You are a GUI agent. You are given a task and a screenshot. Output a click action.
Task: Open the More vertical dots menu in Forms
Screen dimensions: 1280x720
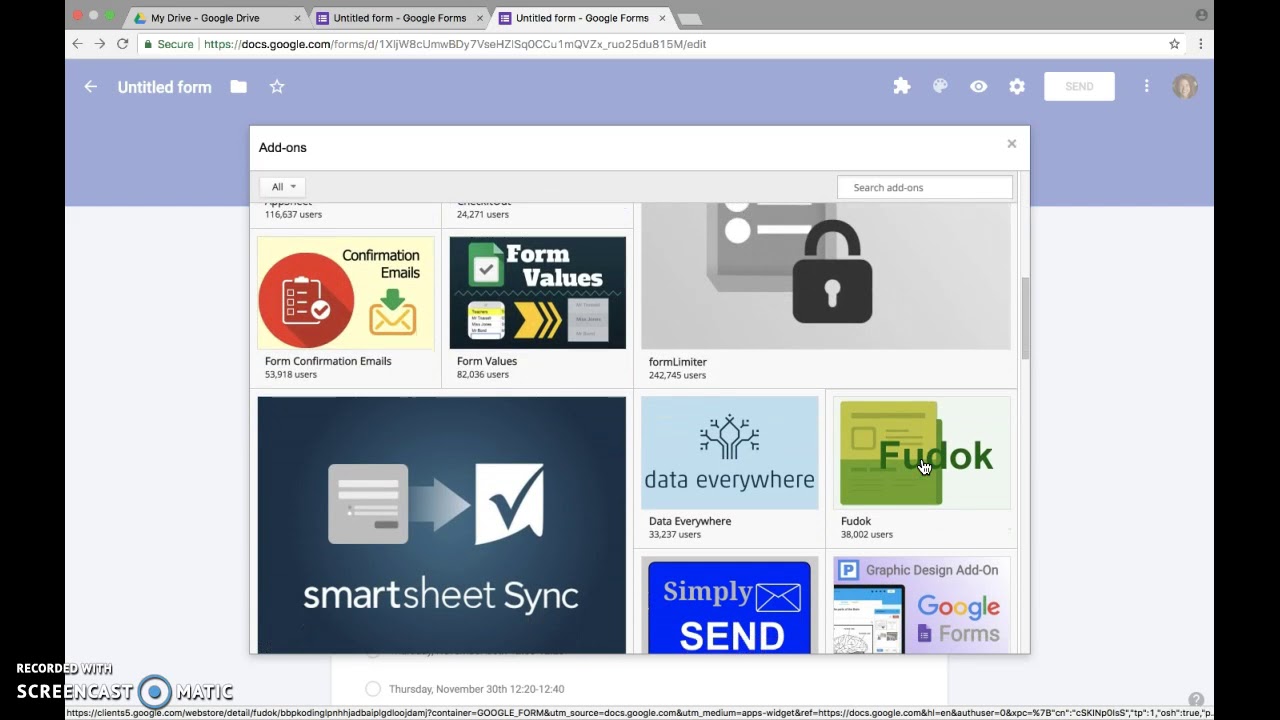pos(1147,87)
